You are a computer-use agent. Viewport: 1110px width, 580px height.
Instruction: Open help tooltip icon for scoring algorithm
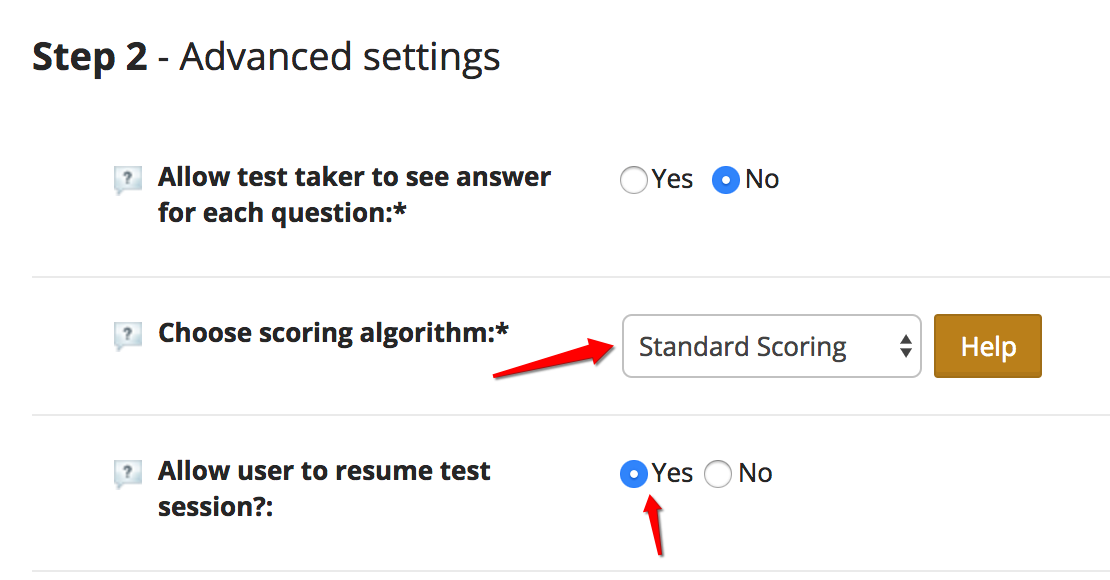pyautogui.click(x=128, y=336)
